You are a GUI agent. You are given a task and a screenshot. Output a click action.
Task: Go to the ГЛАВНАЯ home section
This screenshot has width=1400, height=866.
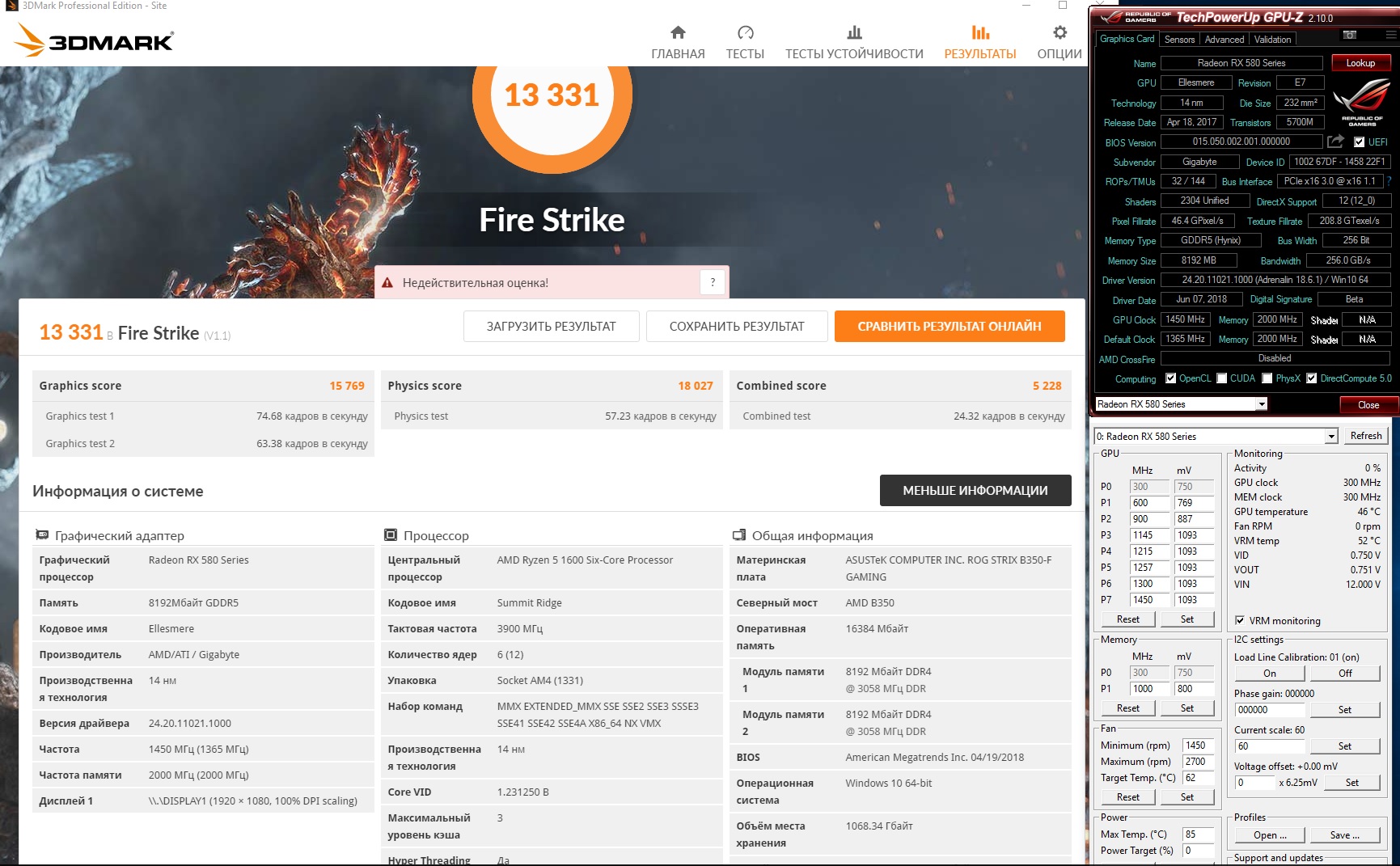pyautogui.click(x=678, y=42)
